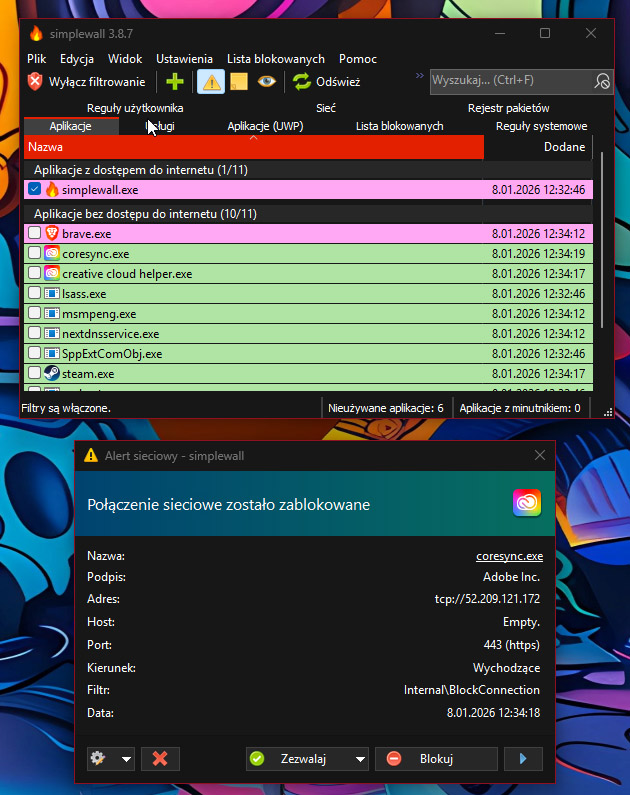Switch to the Lista blokowanych tab

399,126
